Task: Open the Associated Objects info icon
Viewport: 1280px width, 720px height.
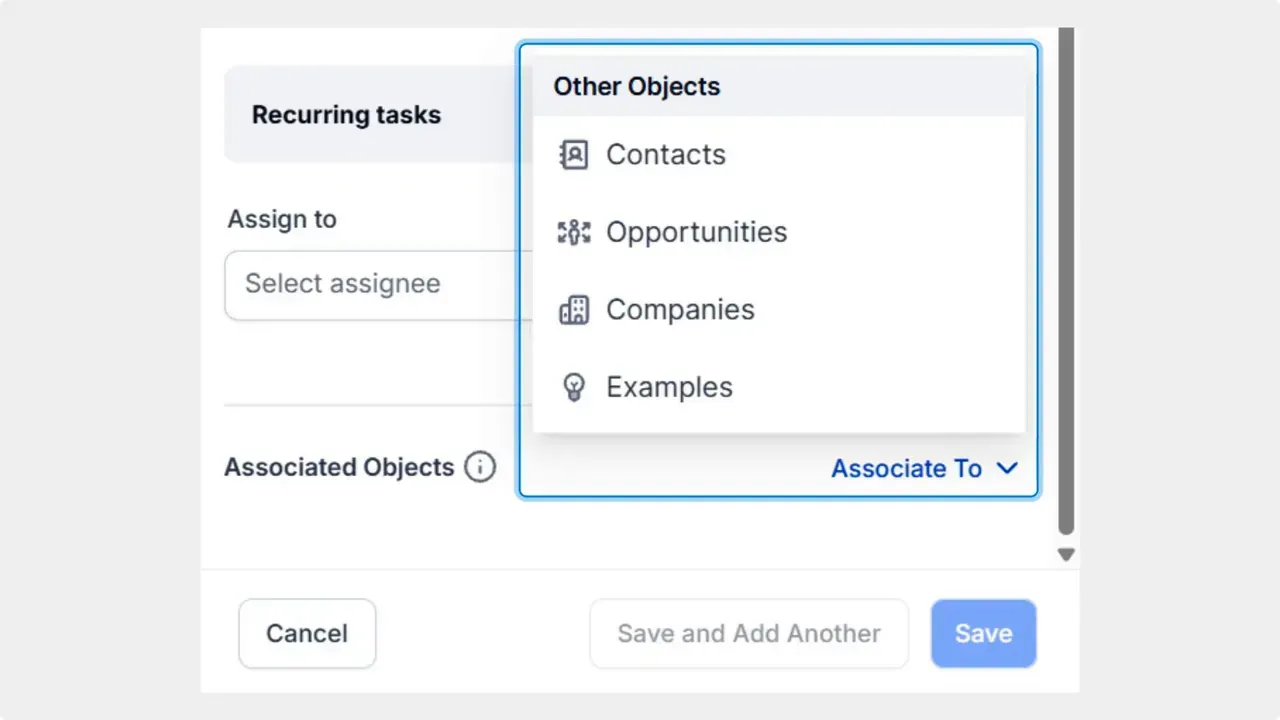Action: 479,466
